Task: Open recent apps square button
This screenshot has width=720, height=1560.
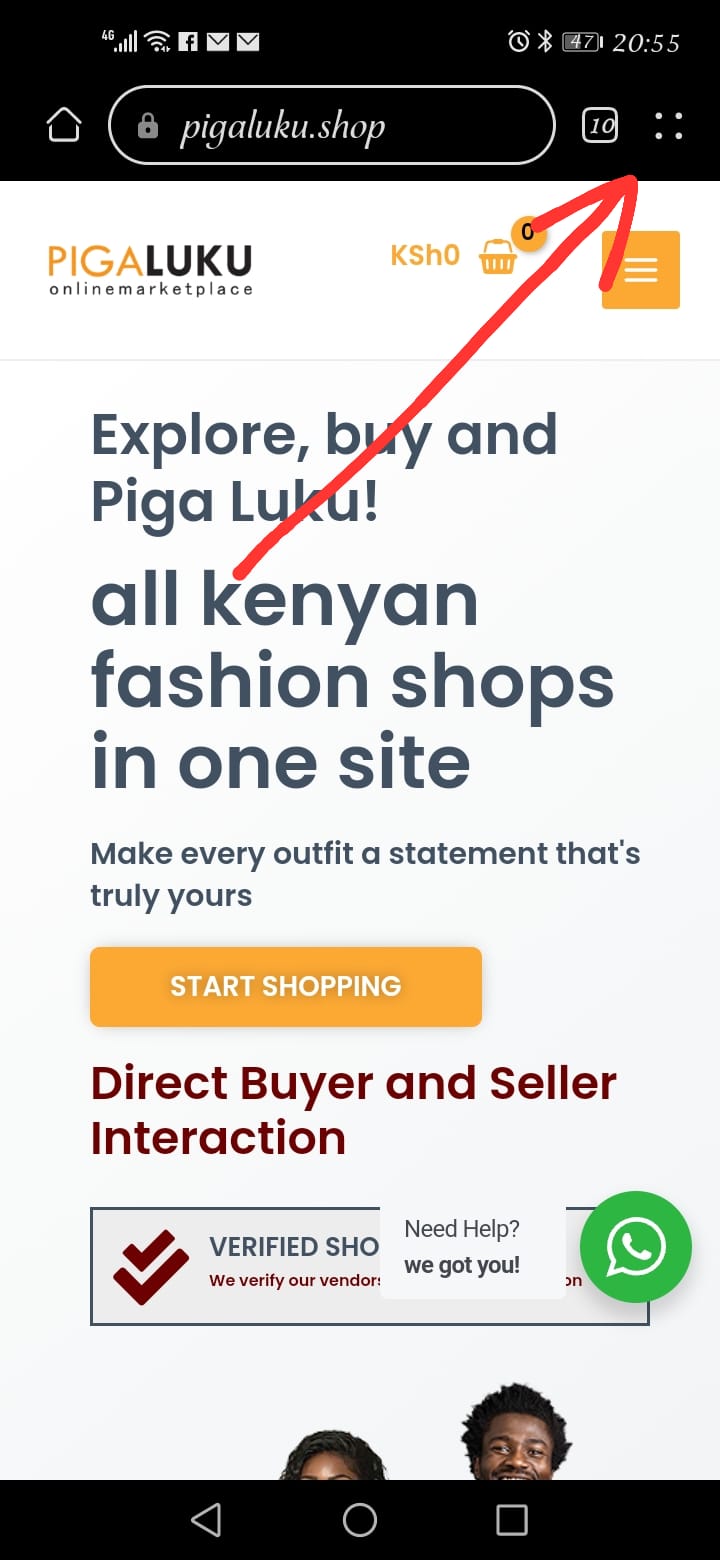Action: (512, 1520)
